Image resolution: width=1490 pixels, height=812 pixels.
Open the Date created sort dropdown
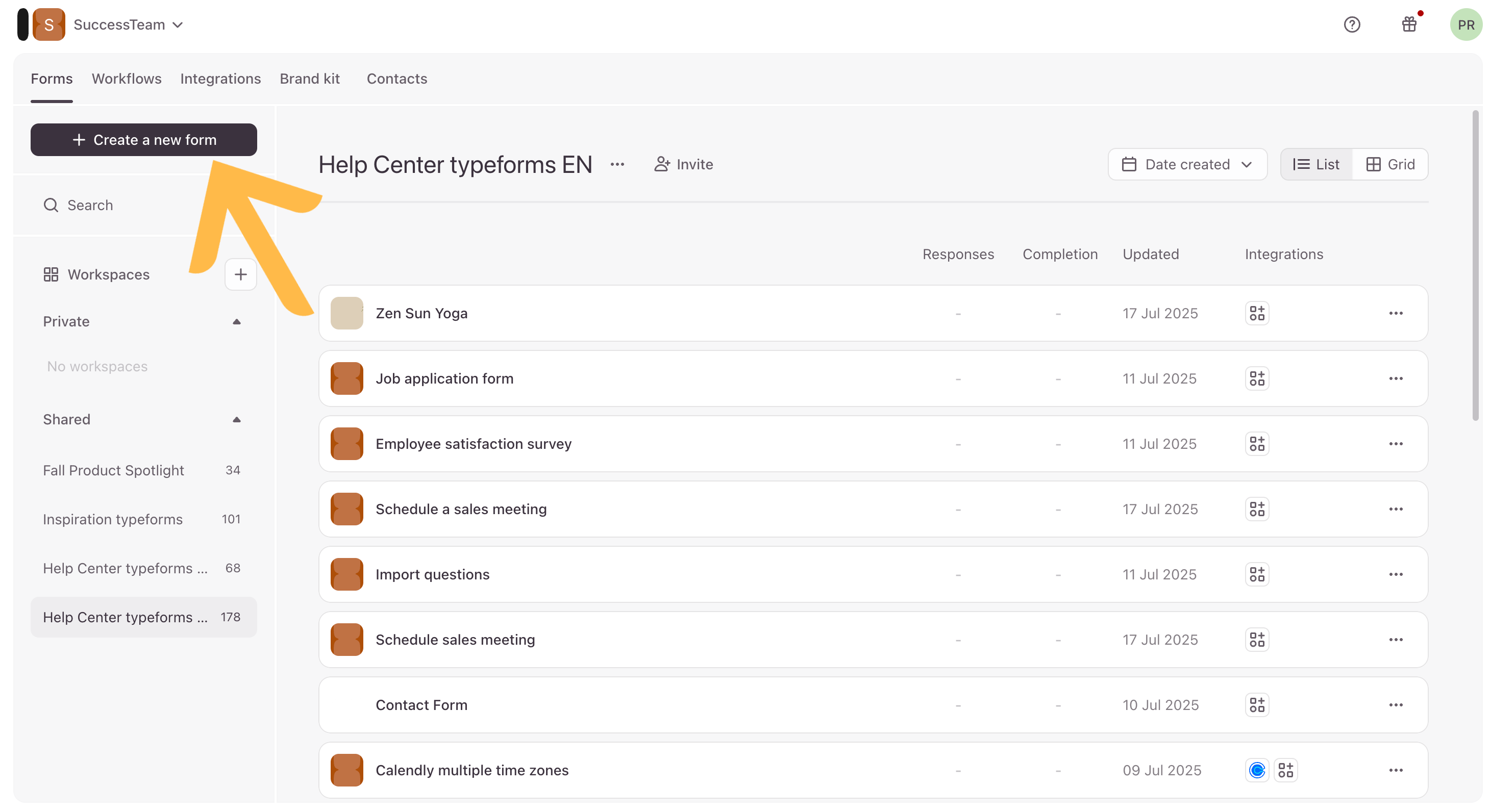[x=1187, y=165]
